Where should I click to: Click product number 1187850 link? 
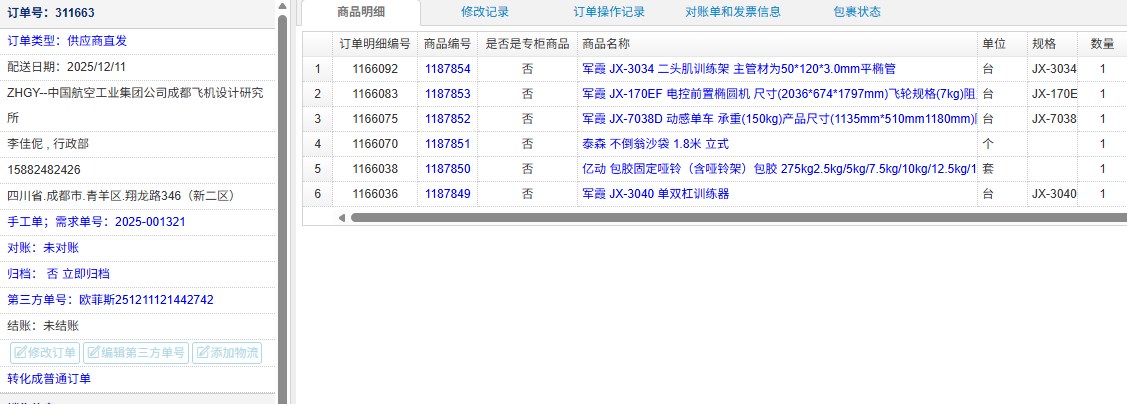pos(447,168)
